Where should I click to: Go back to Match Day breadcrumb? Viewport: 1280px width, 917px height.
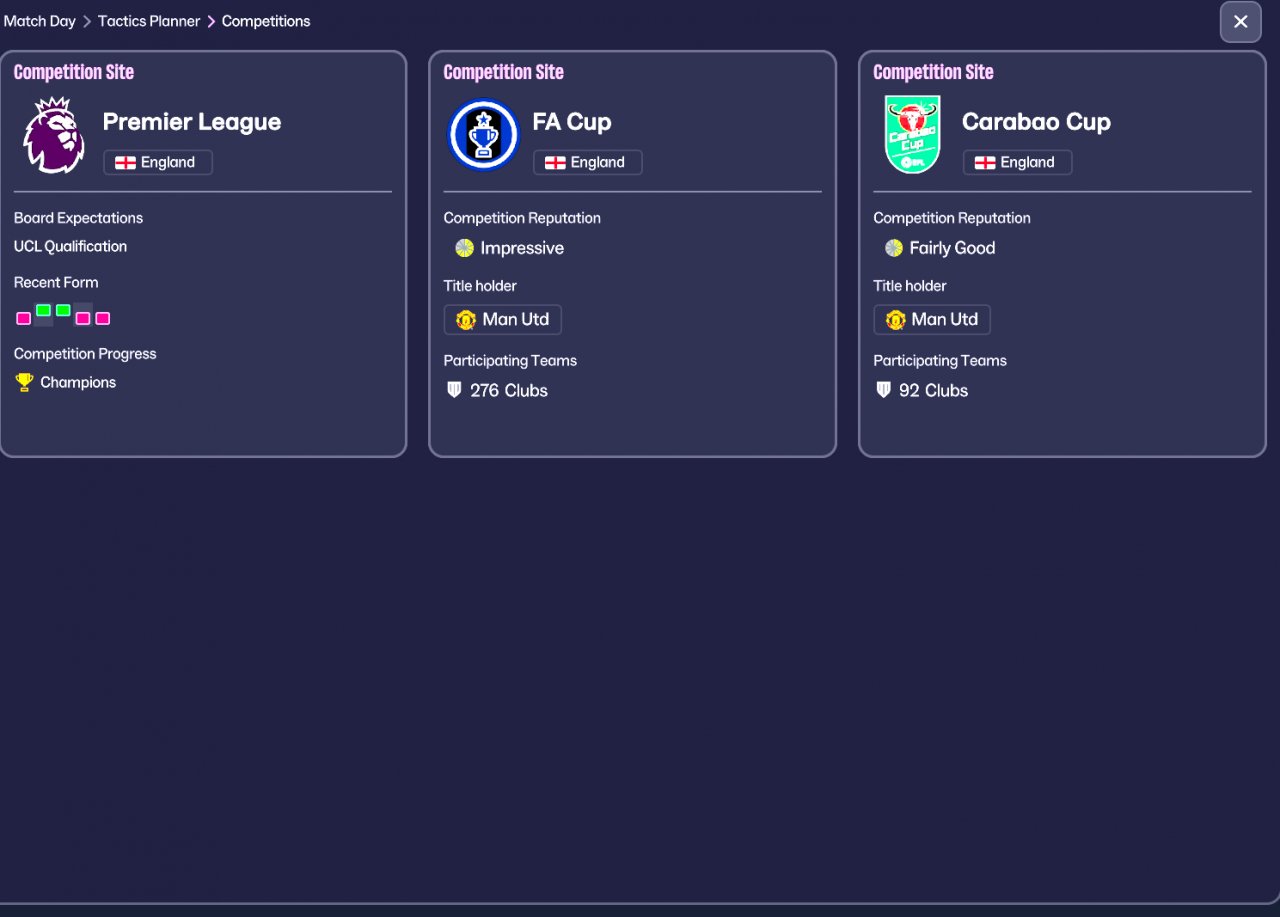click(x=40, y=21)
